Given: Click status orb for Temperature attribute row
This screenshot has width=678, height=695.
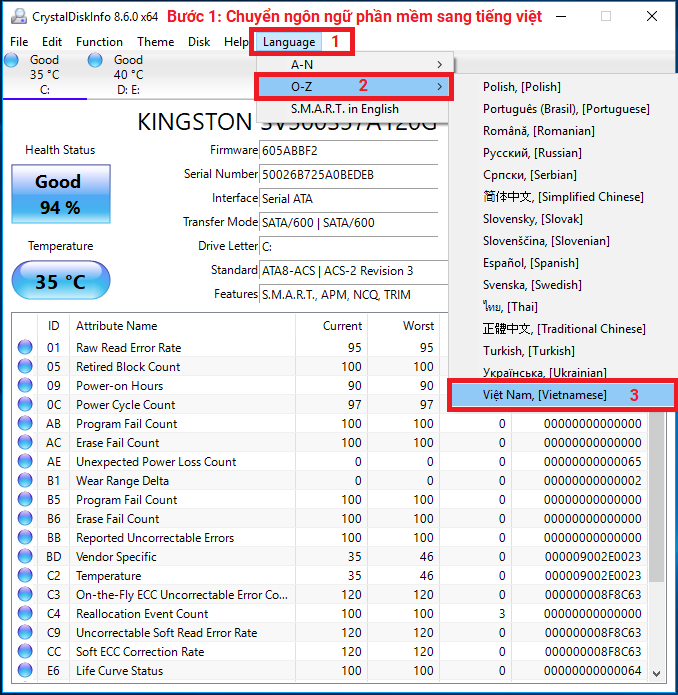Looking at the screenshot, I should pos(25,575).
